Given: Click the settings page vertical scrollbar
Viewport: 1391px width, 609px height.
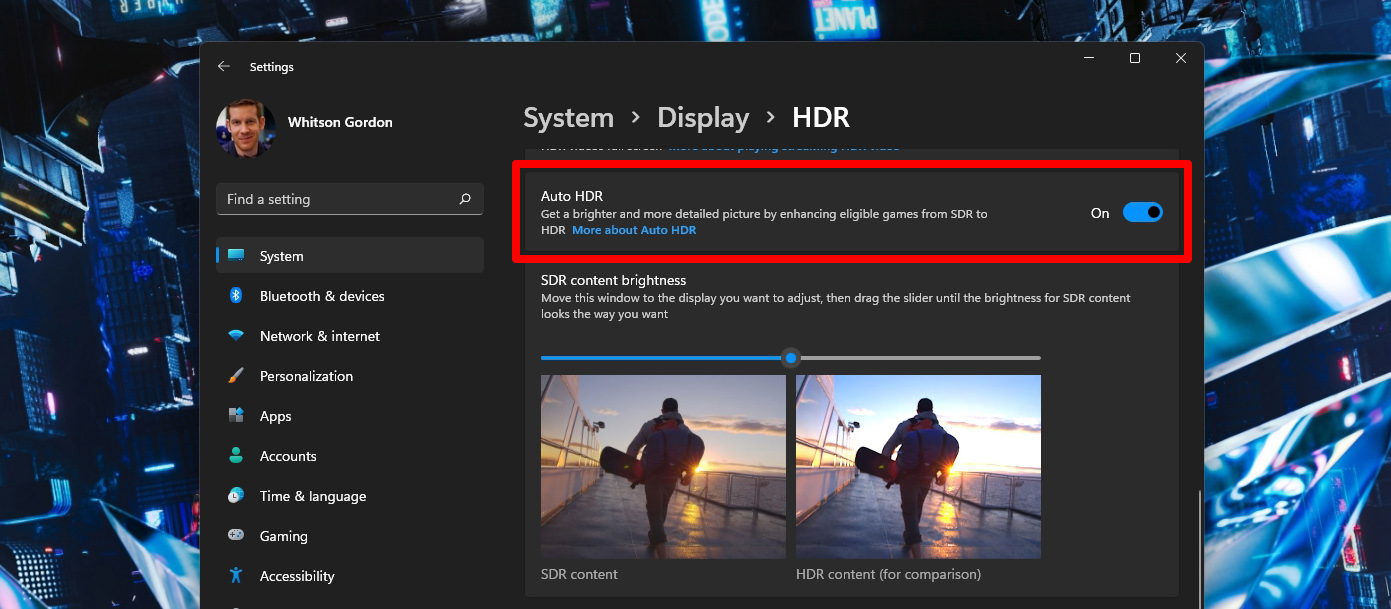Looking at the screenshot, I should (x=1199, y=549).
